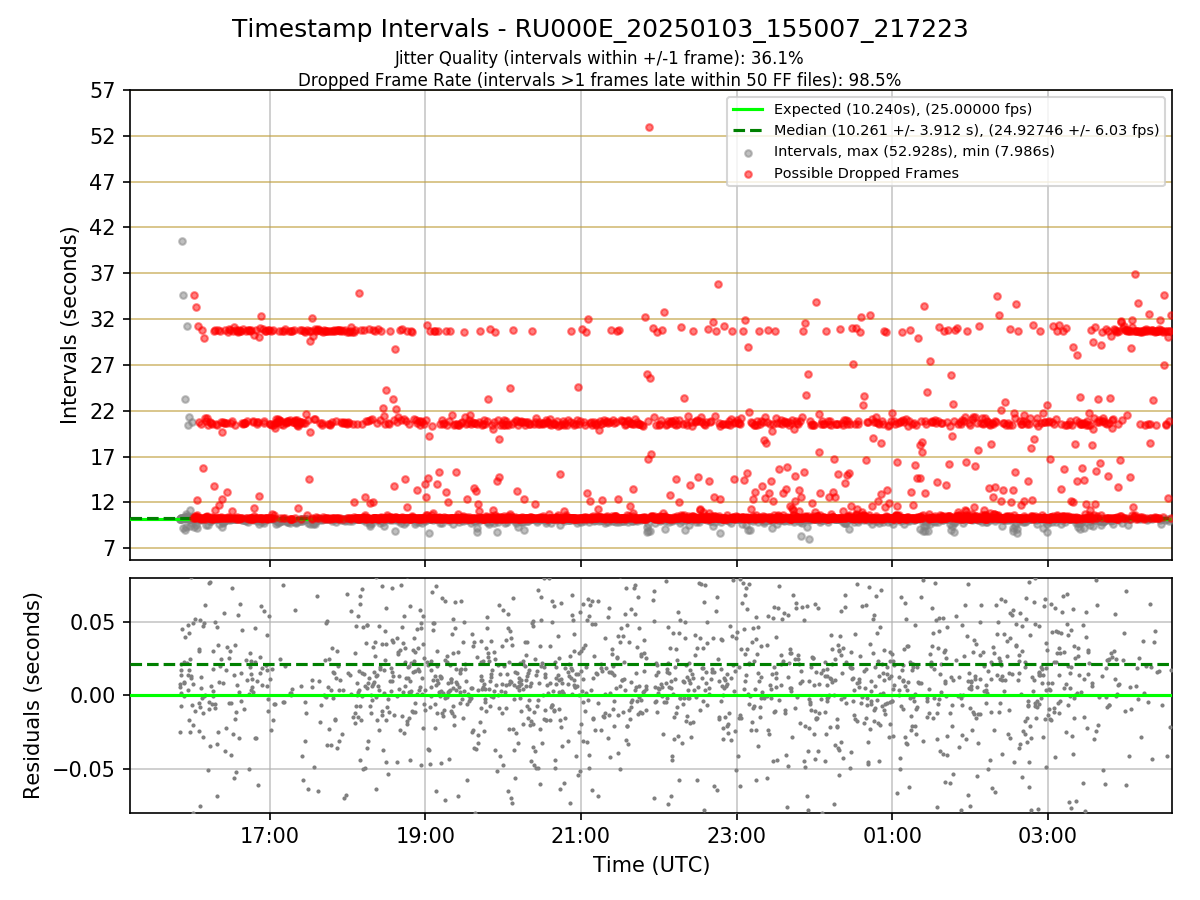Select the Intervals max/min legend entry
This screenshot has width=1200, height=900.
(914, 151)
